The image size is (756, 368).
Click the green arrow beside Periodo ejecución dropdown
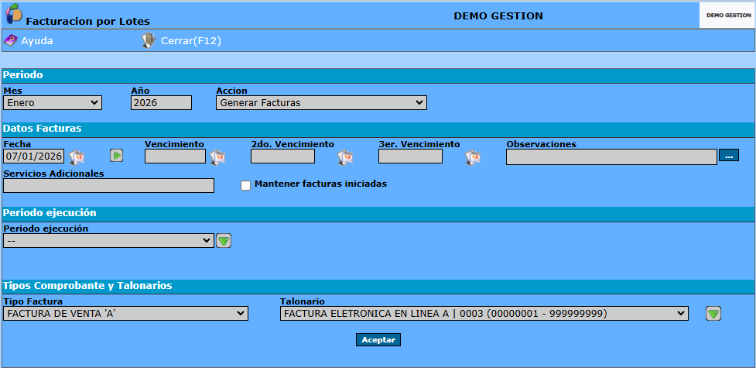click(224, 241)
